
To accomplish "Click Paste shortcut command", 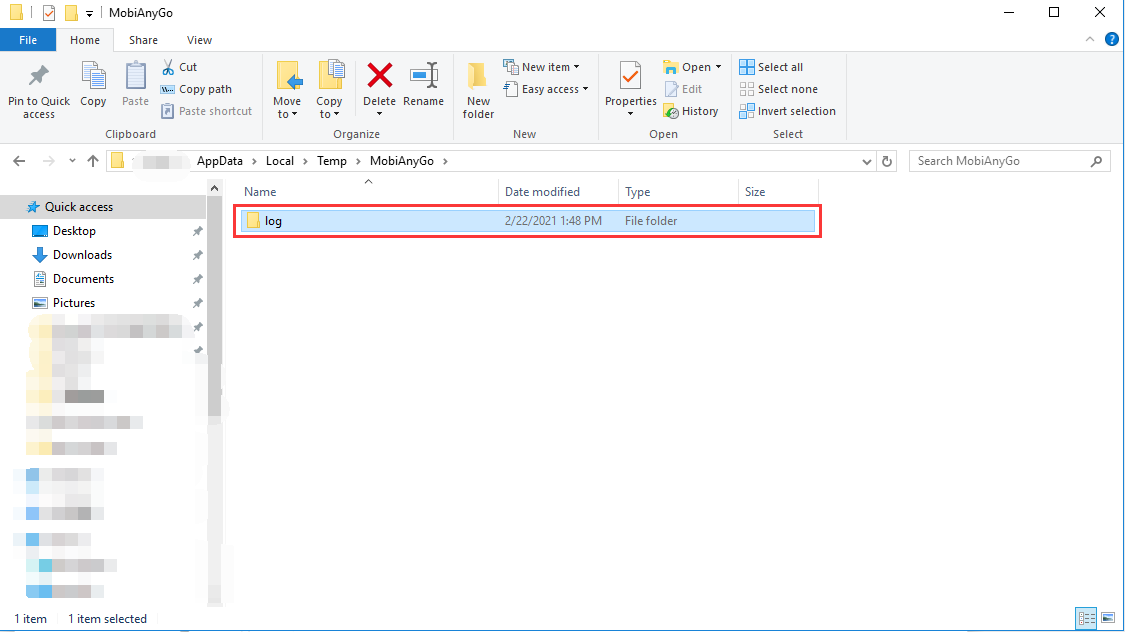I will 207,111.
